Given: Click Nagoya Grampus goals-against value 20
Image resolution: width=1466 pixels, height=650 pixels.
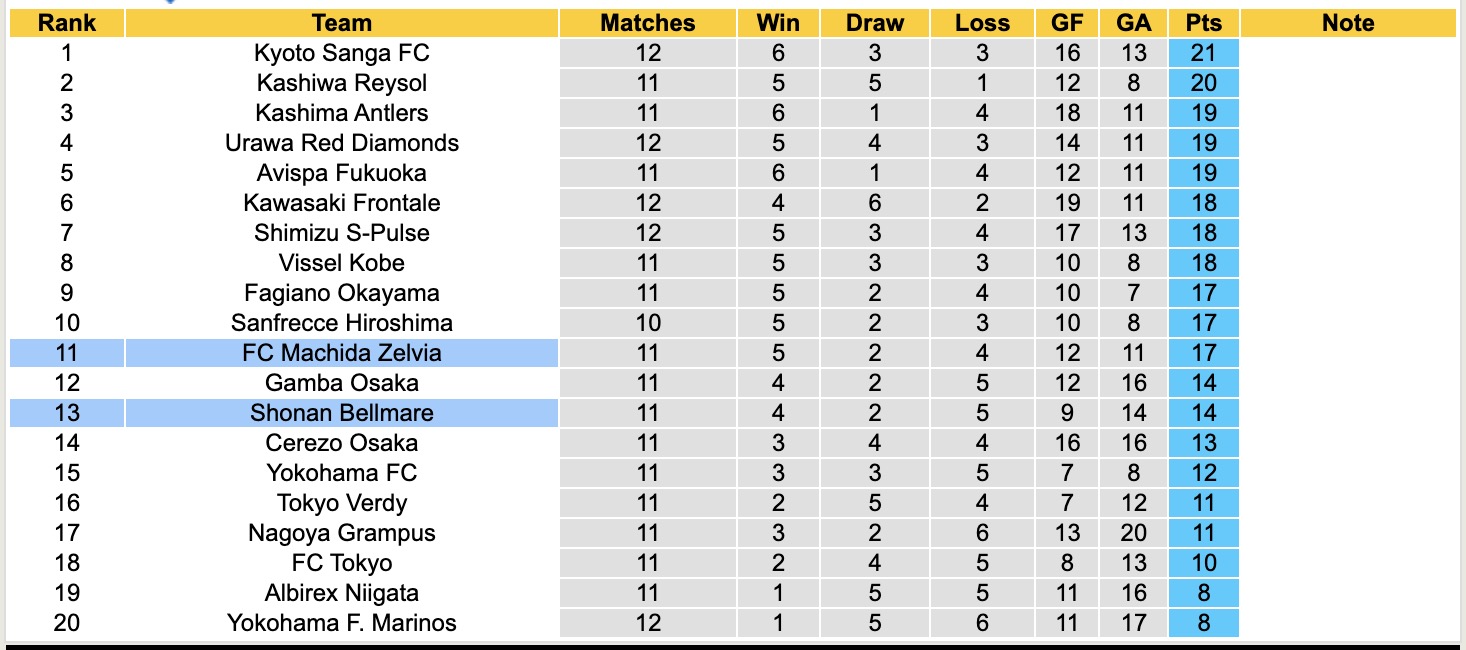Looking at the screenshot, I should (1133, 533).
